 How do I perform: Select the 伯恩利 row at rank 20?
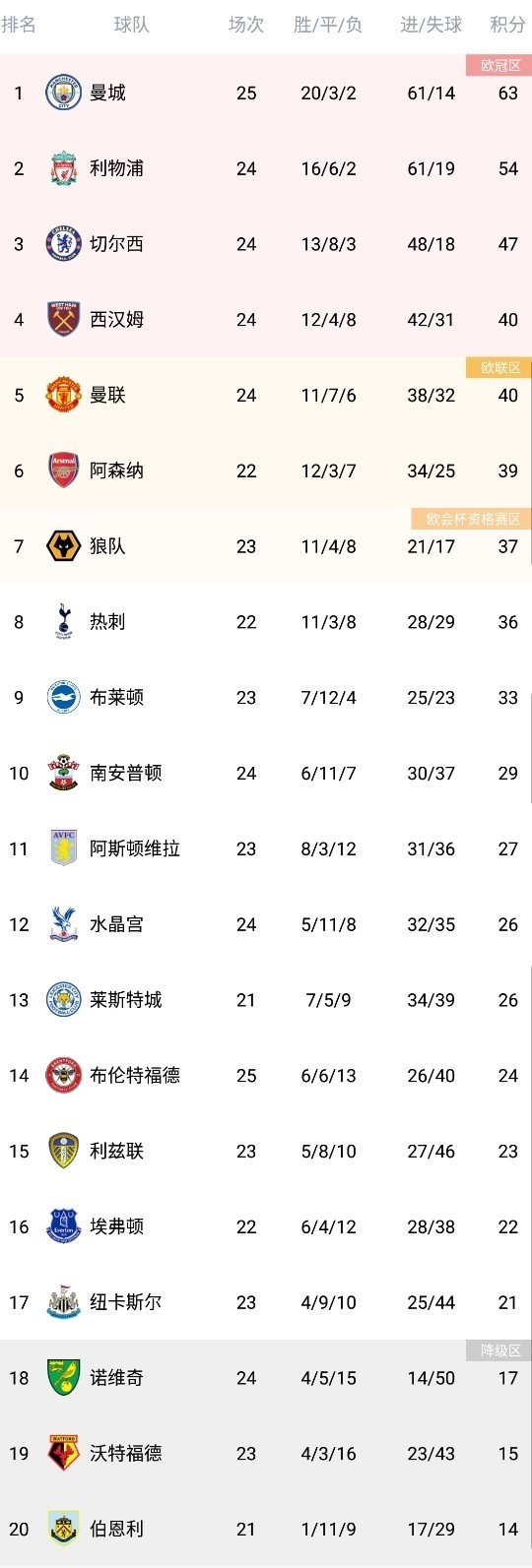(266, 1529)
